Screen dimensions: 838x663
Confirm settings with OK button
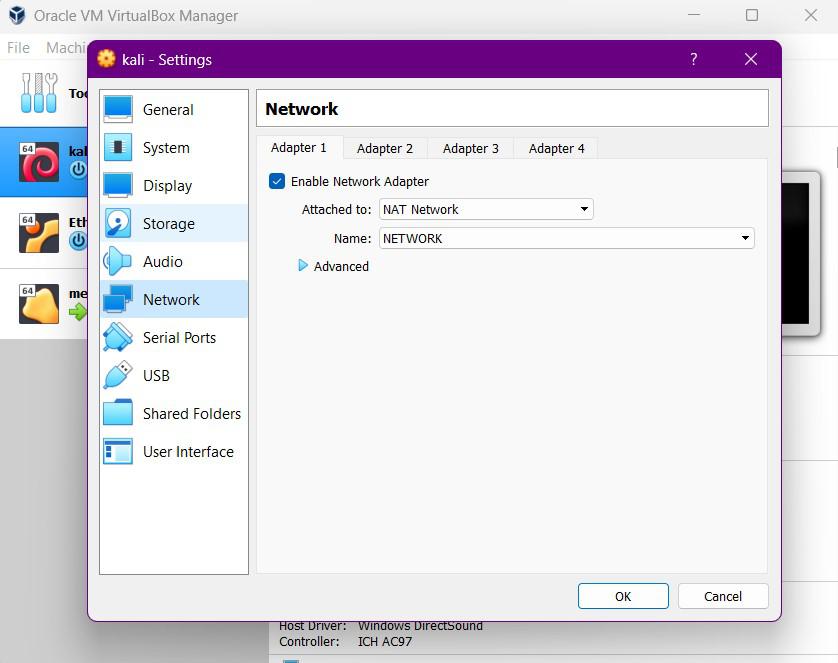click(x=623, y=596)
